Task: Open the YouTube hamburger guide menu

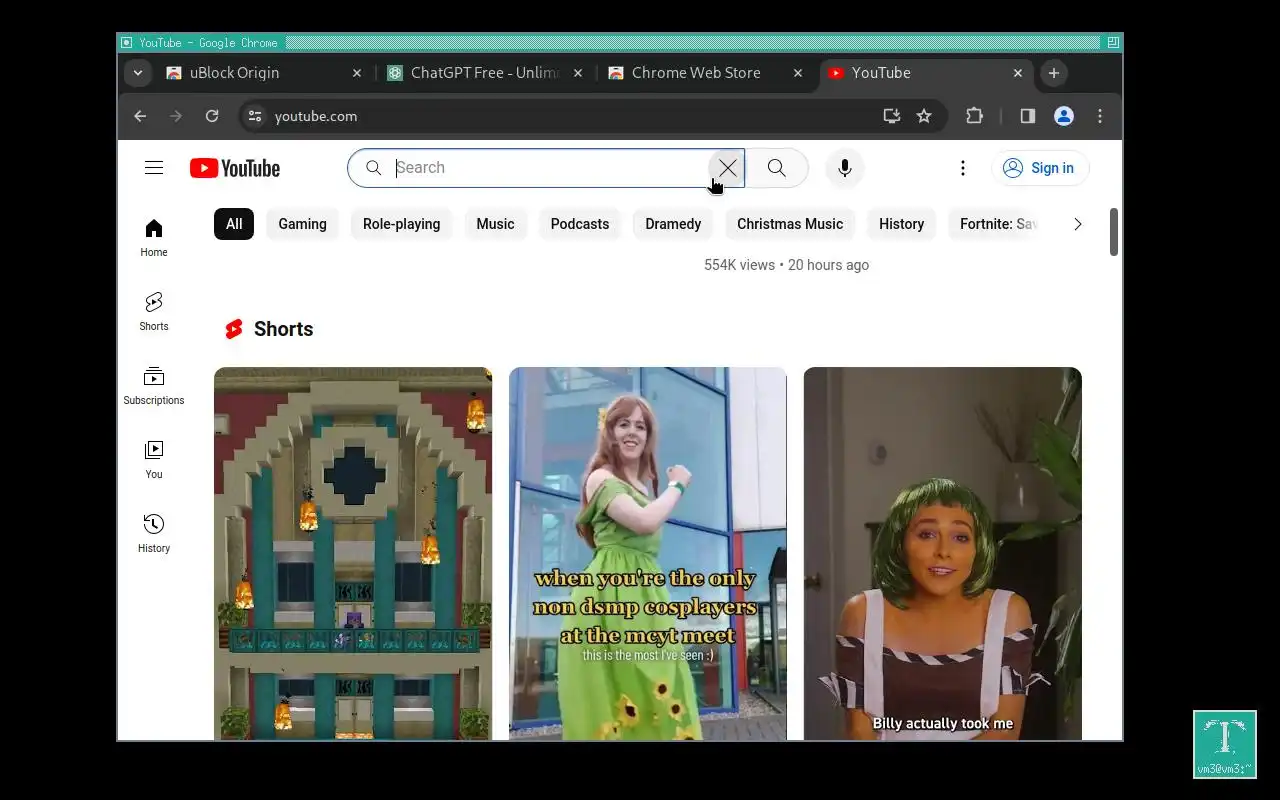Action: pos(154,168)
